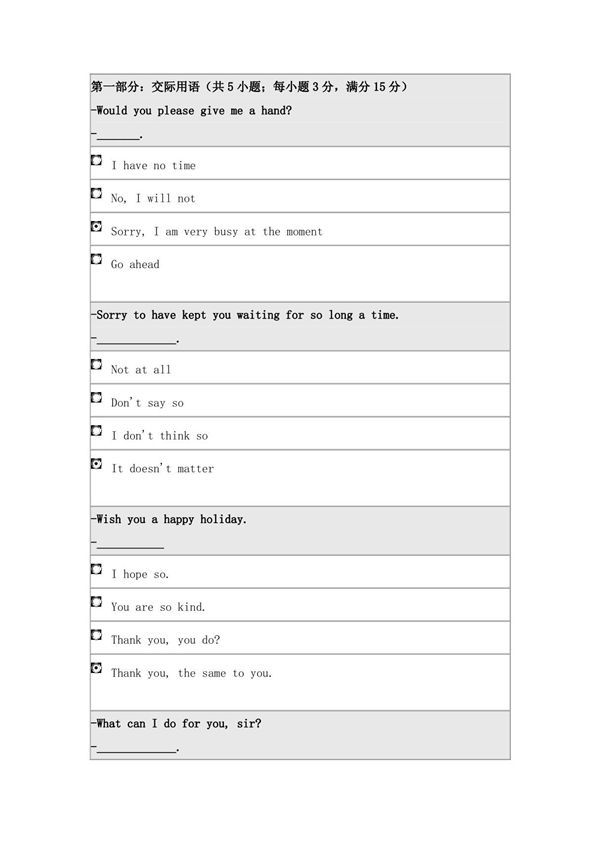
Task: Click the answer blank under 'What can I do for you'
Action: pos(136,748)
